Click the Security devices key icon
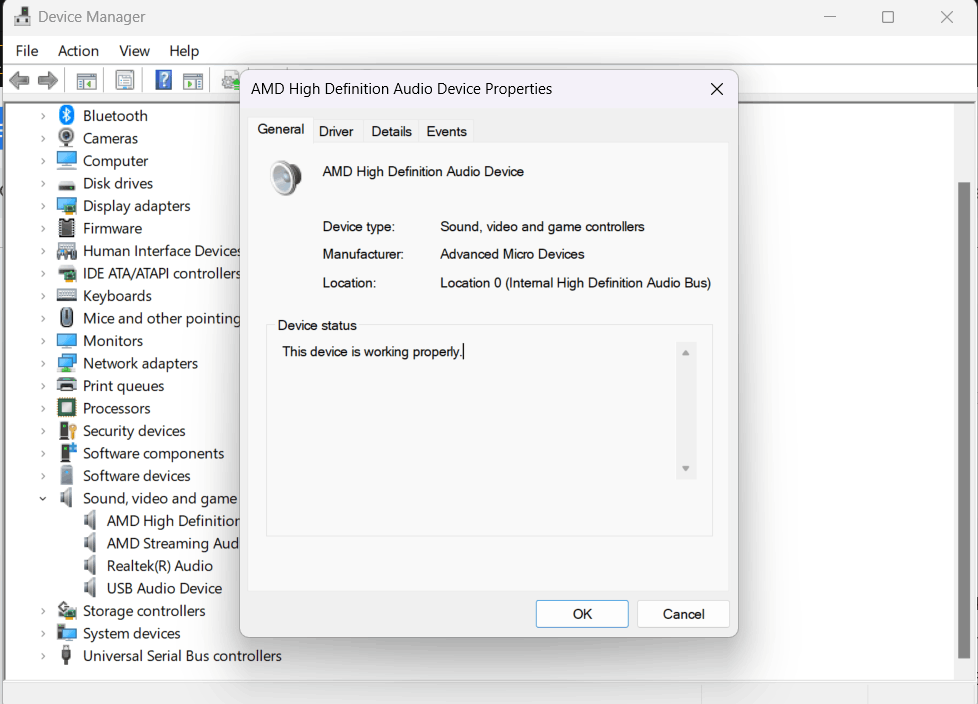The height and width of the screenshot is (704, 978). pos(67,430)
